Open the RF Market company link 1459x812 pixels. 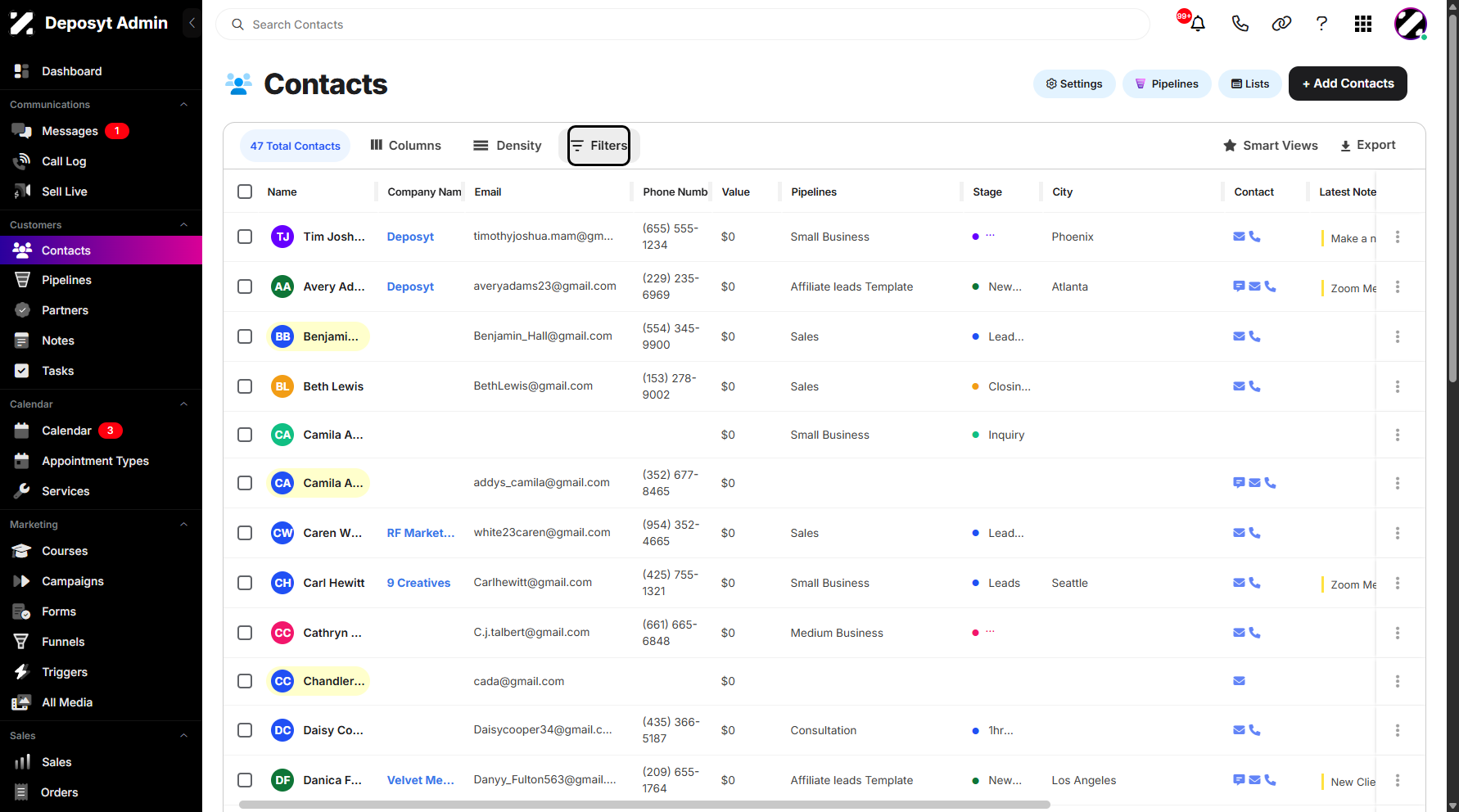pos(420,533)
